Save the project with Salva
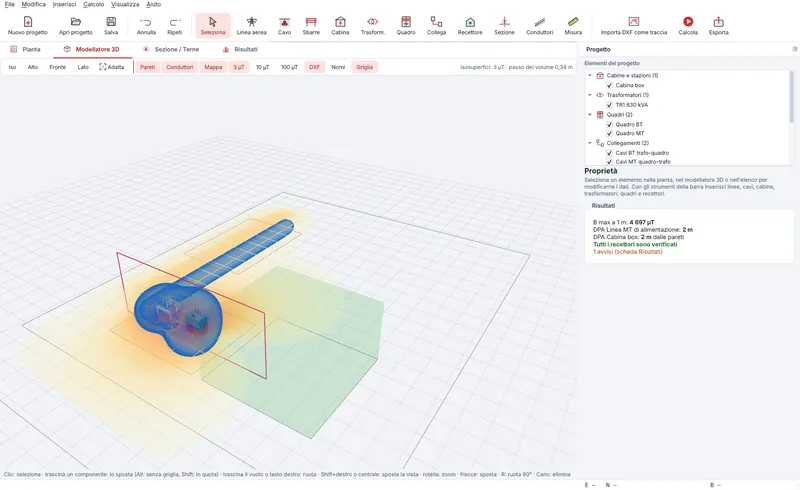 tap(111, 26)
